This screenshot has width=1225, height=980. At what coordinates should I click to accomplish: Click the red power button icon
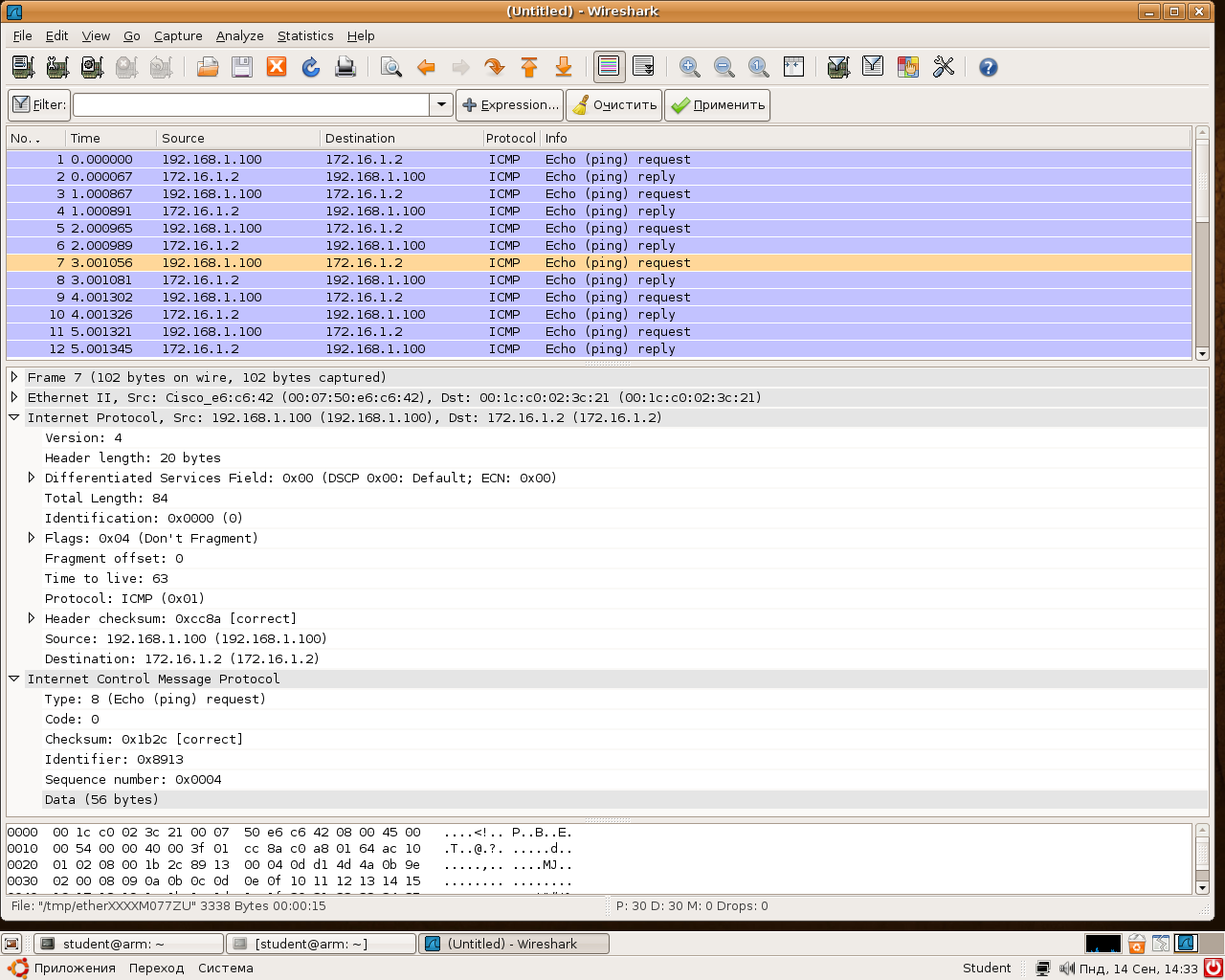(x=1213, y=968)
